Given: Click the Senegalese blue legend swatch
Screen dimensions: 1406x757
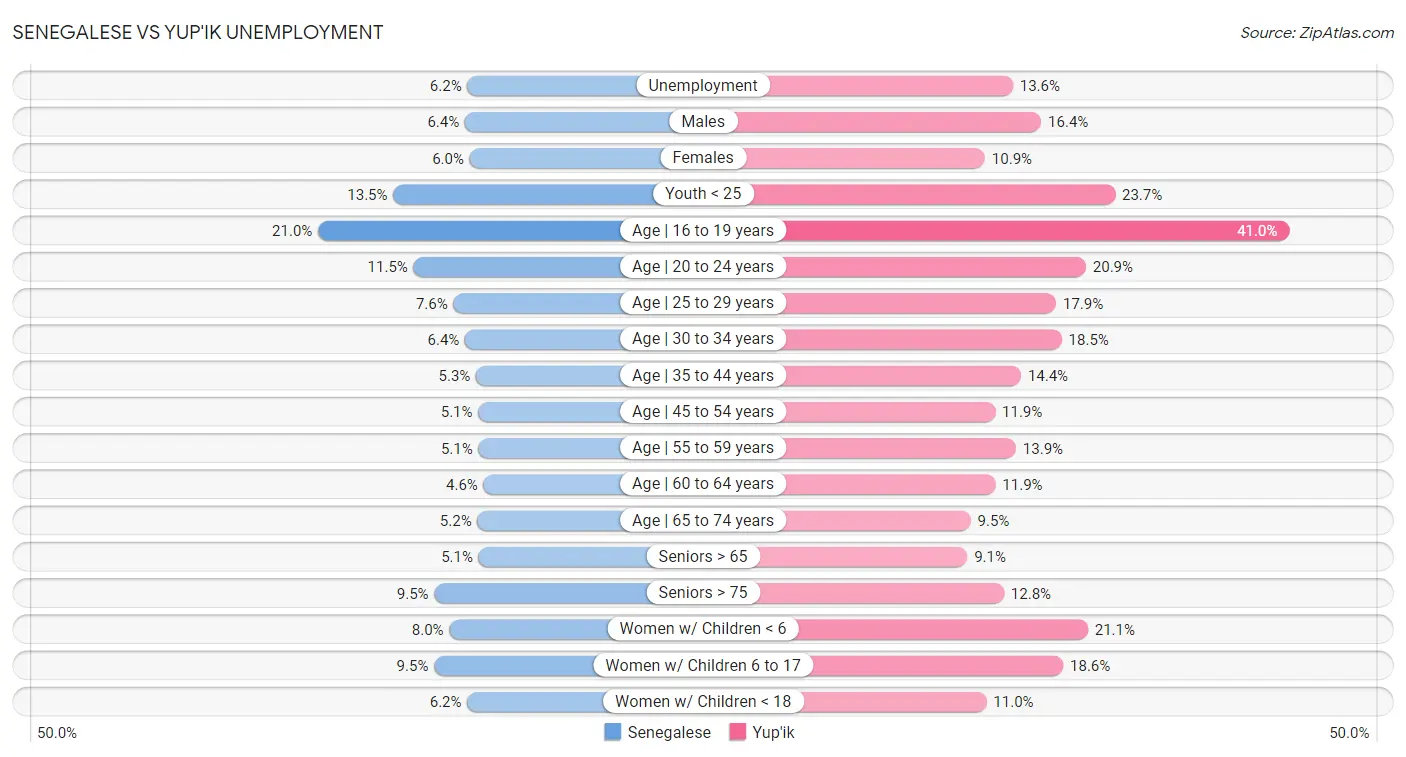Looking at the screenshot, I should coord(613,732).
